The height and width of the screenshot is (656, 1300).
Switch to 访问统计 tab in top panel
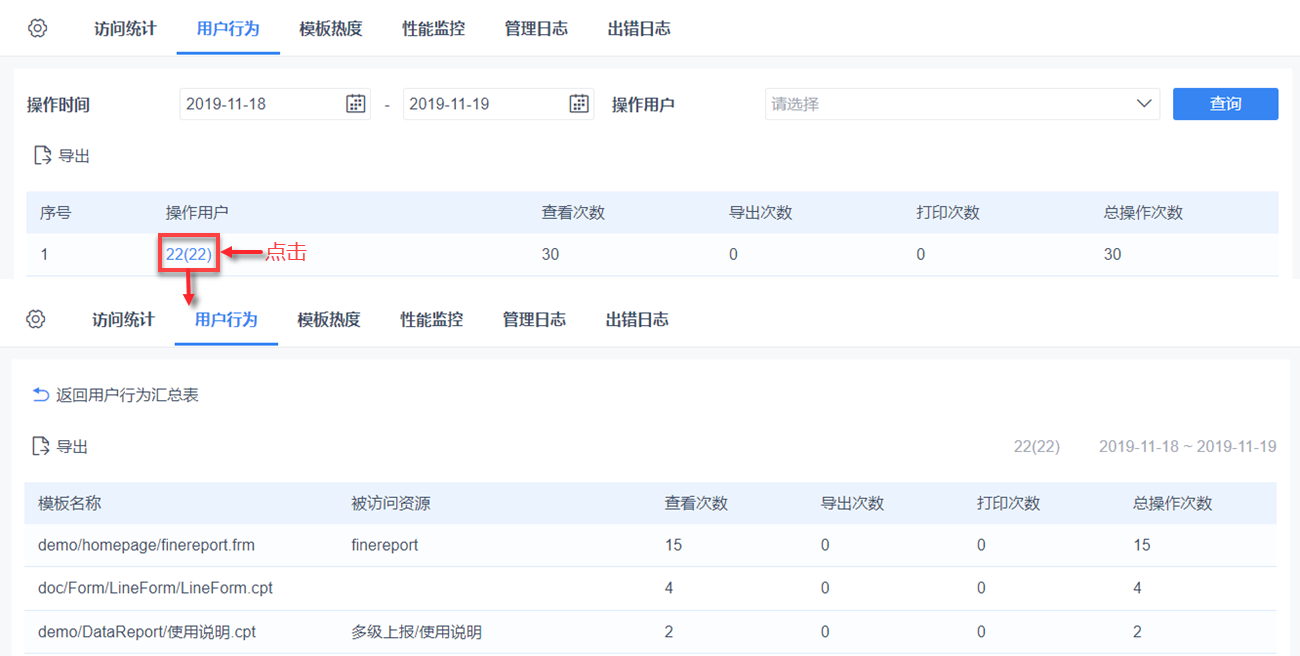pyautogui.click(x=125, y=28)
